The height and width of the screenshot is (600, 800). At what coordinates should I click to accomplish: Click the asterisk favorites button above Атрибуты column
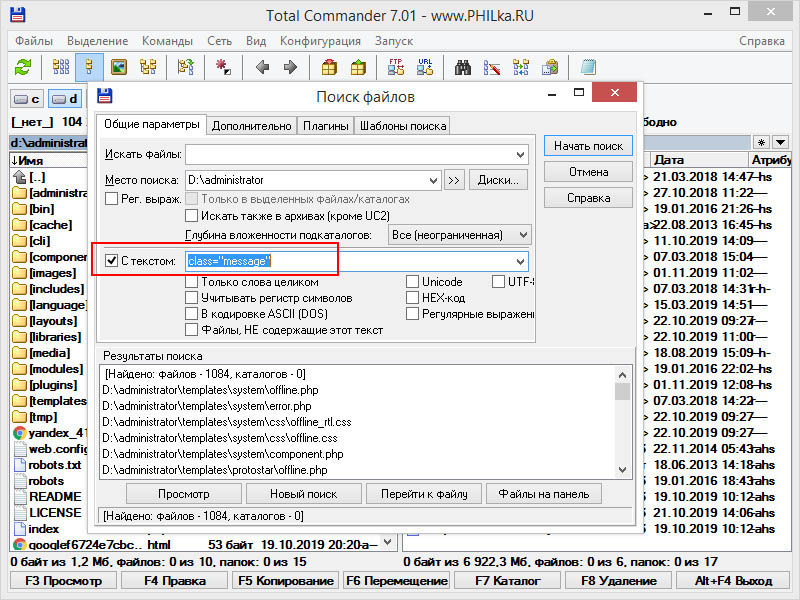point(761,142)
